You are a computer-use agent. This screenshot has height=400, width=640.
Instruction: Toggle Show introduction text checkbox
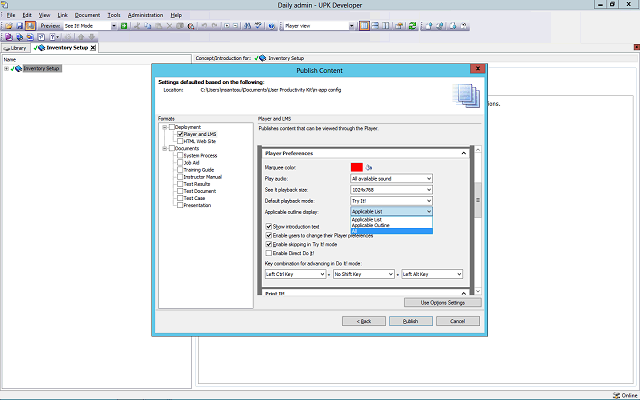pyautogui.click(x=269, y=226)
